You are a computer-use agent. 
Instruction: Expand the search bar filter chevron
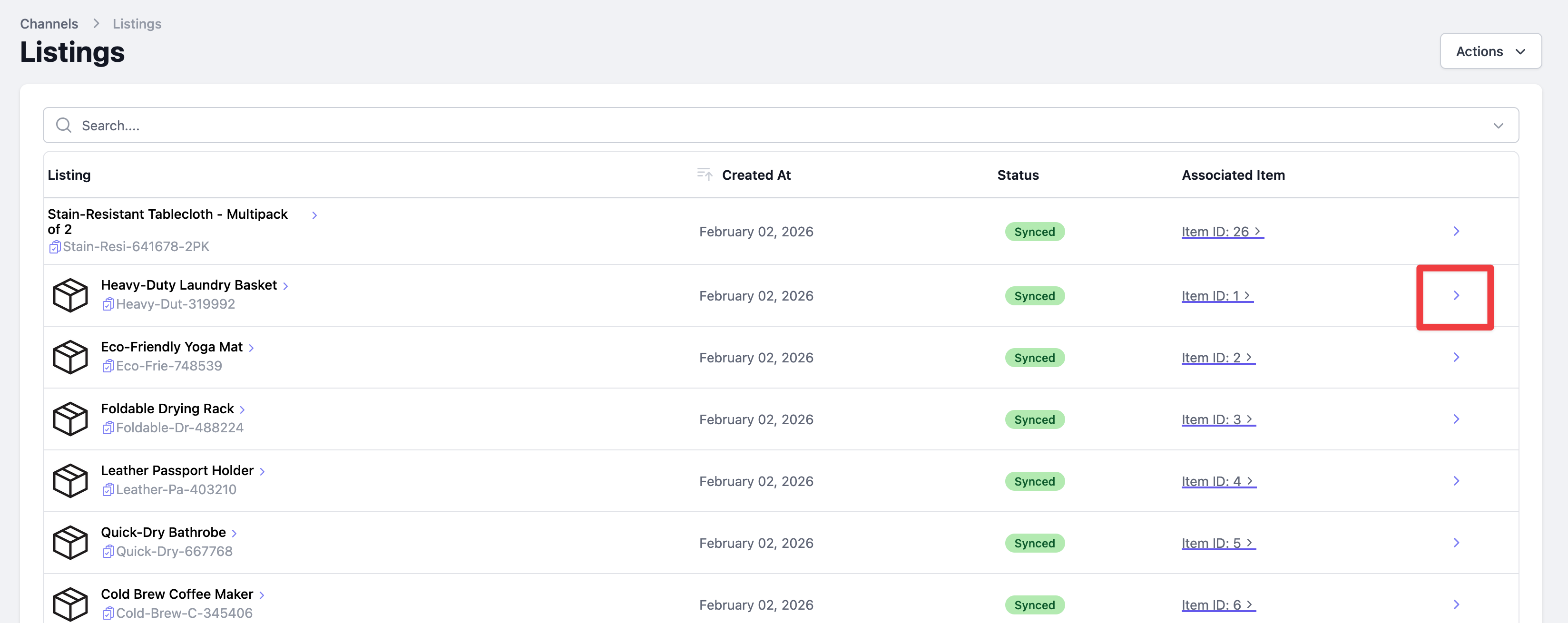coord(1498,126)
